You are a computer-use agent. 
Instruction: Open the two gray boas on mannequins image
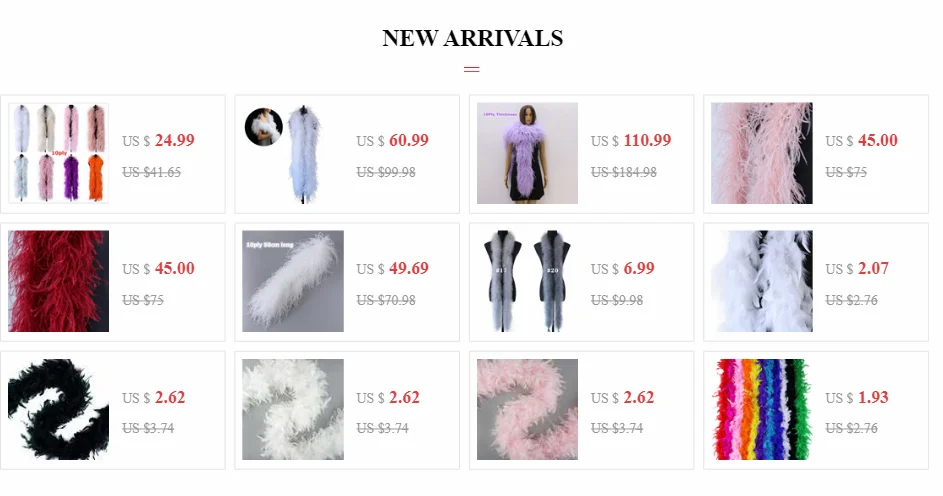[x=527, y=281]
